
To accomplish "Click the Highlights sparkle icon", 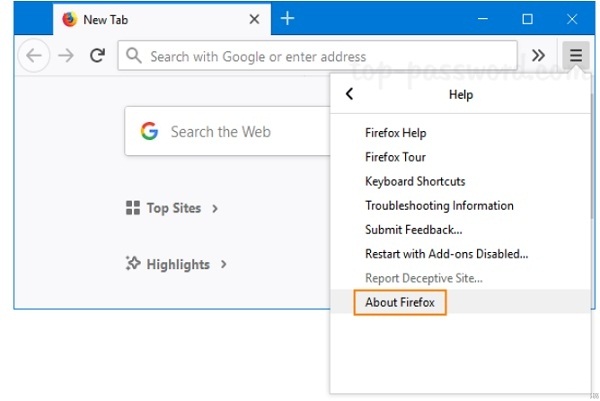I will (132, 264).
